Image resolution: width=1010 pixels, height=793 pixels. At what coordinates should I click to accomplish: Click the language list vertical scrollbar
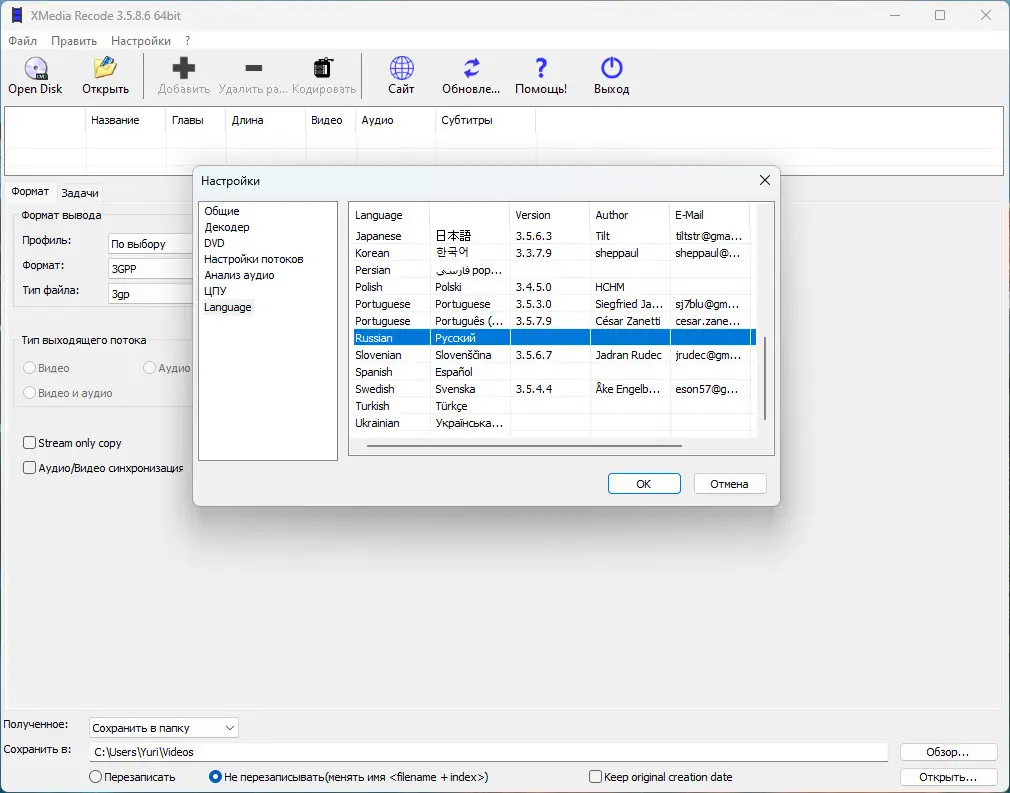pos(765,378)
